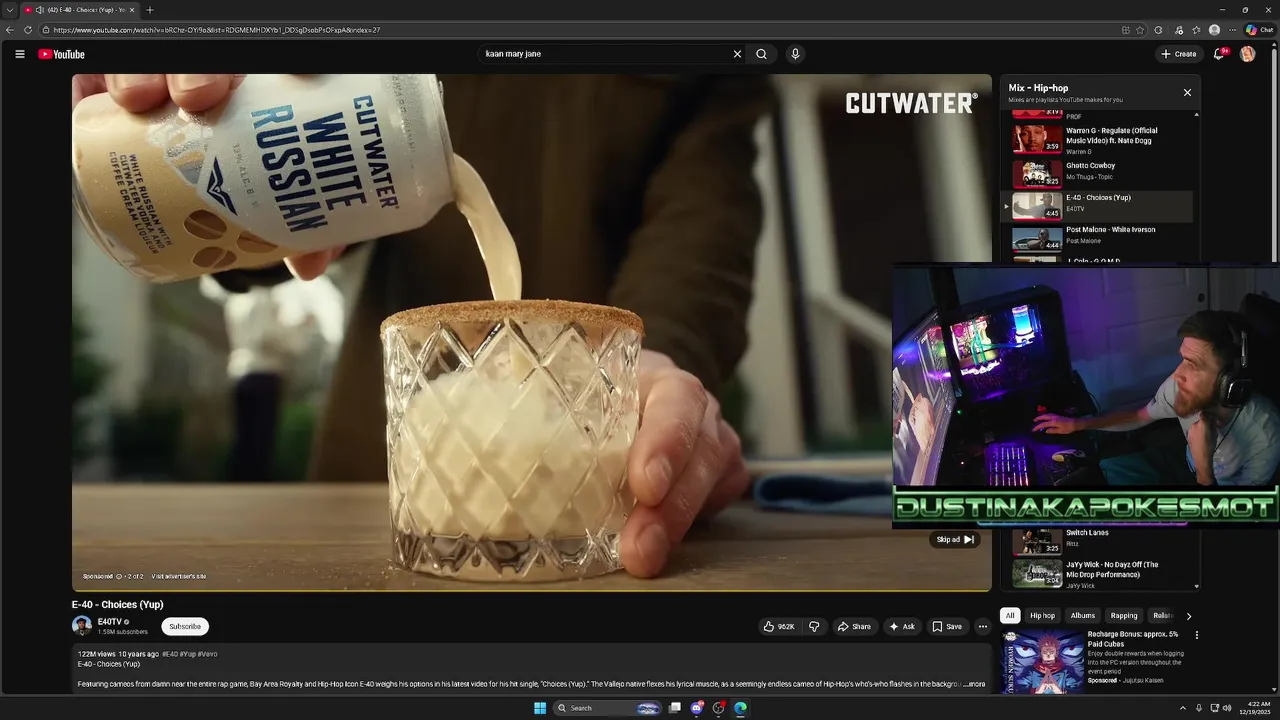
Task: Add page to favorites star icon
Action: pyautogui.click(x=1140, y=30)
